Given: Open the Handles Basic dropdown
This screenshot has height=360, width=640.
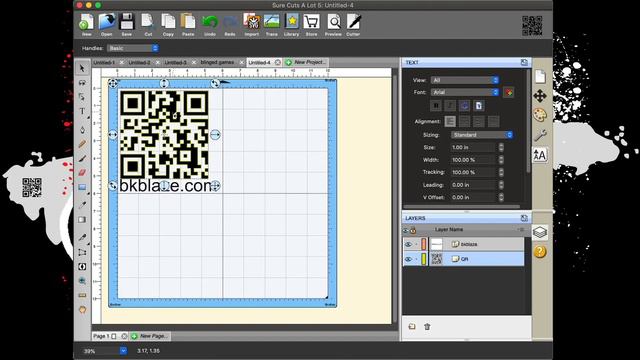Looking at the screenshot, I should pos(133,48).
